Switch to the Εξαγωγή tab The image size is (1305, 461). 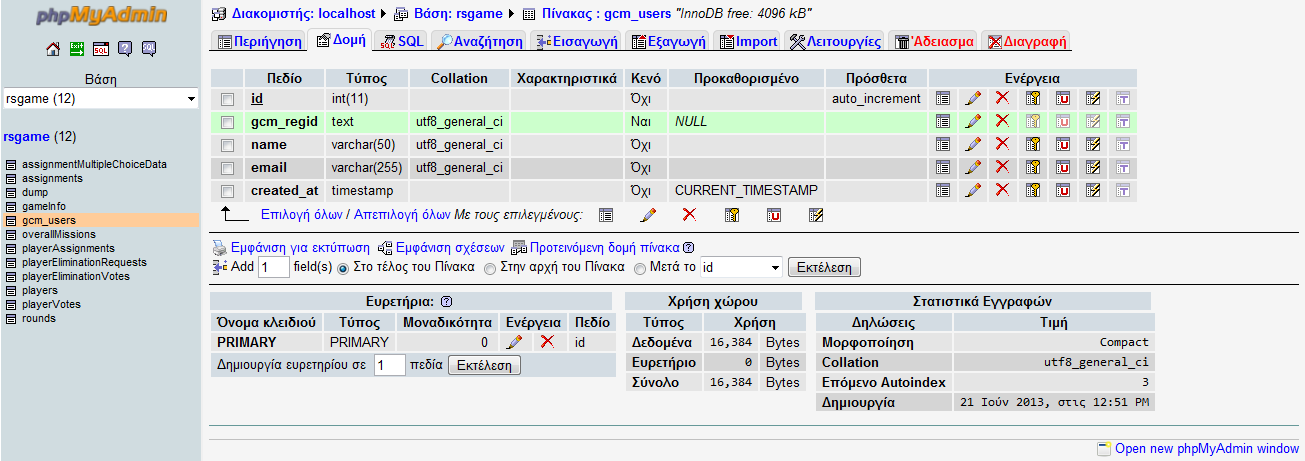(x=668, y=41)
